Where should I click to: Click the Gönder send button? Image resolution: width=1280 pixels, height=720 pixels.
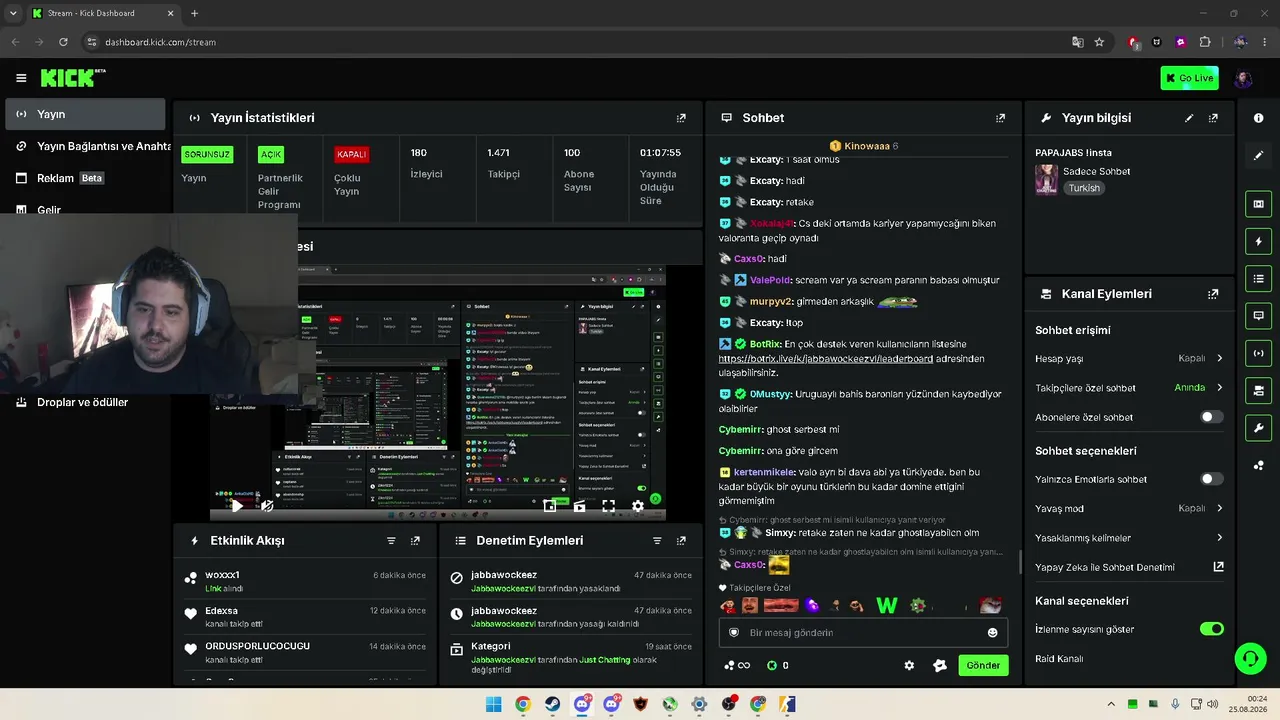[x=983, y=665]
